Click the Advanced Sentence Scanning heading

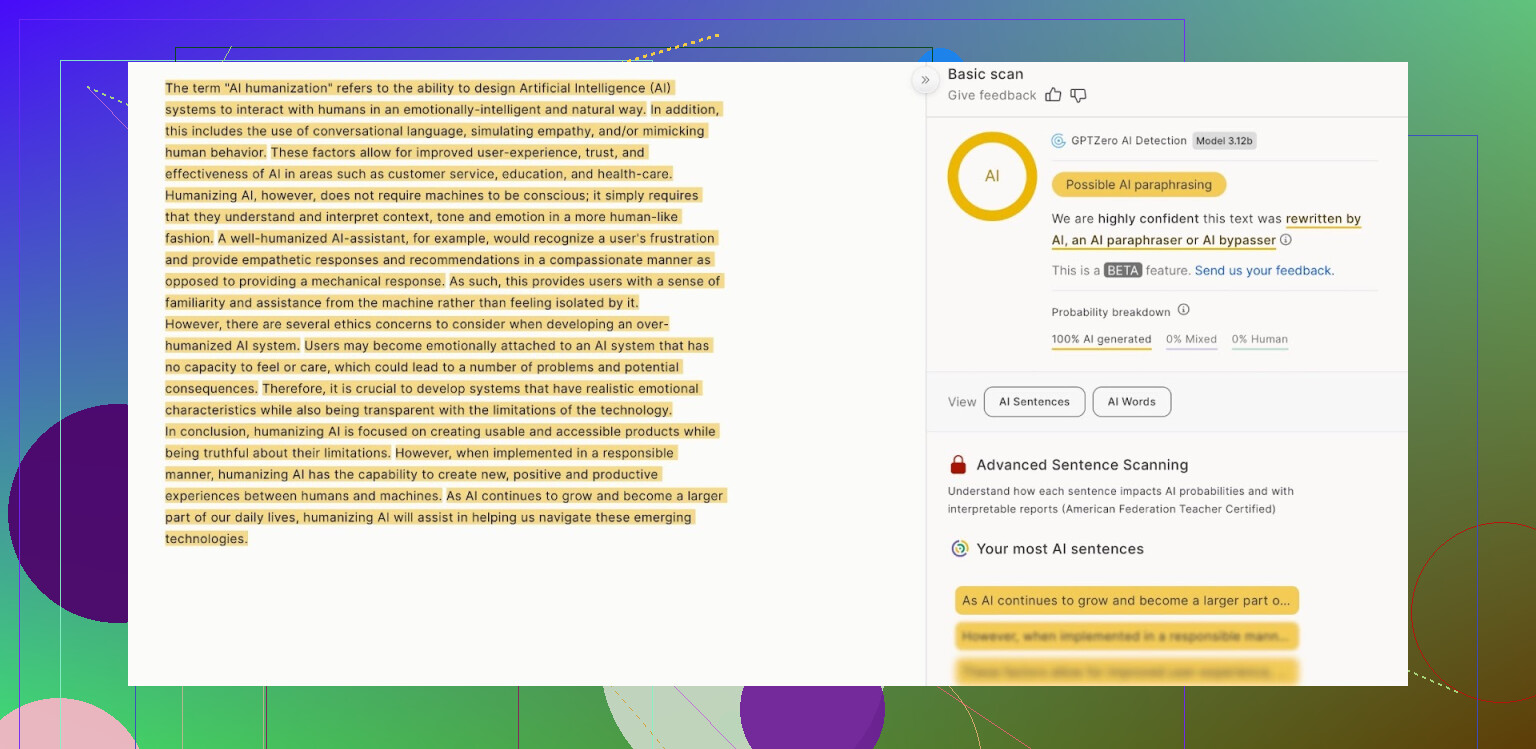(1082, 465)
